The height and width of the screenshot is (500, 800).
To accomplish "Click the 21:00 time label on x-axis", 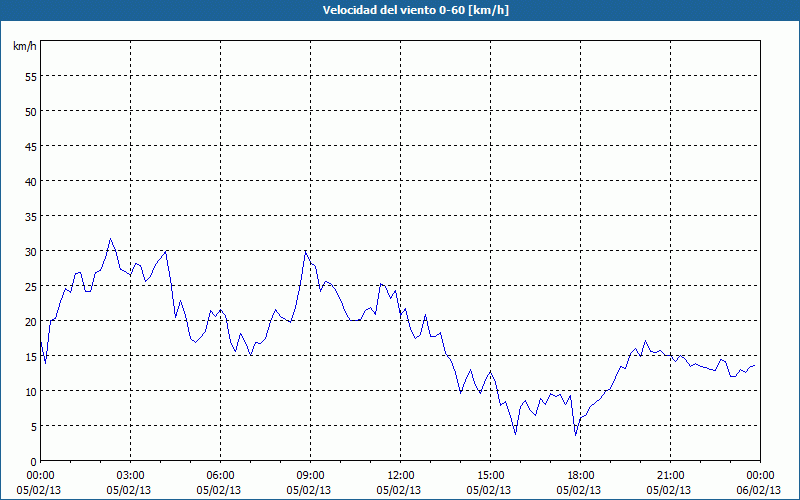I will click(x=670, y=476).
